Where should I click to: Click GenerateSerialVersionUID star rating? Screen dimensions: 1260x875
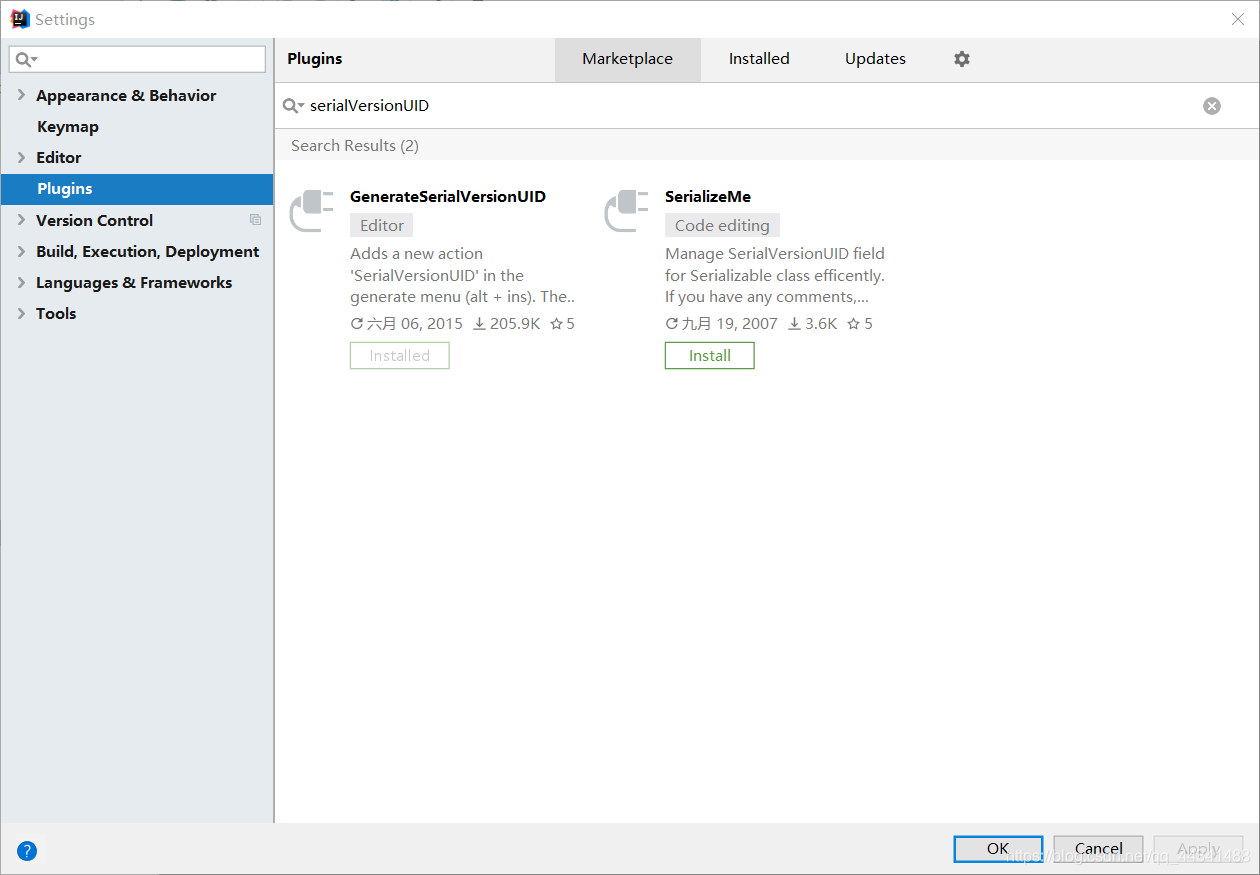563,324
